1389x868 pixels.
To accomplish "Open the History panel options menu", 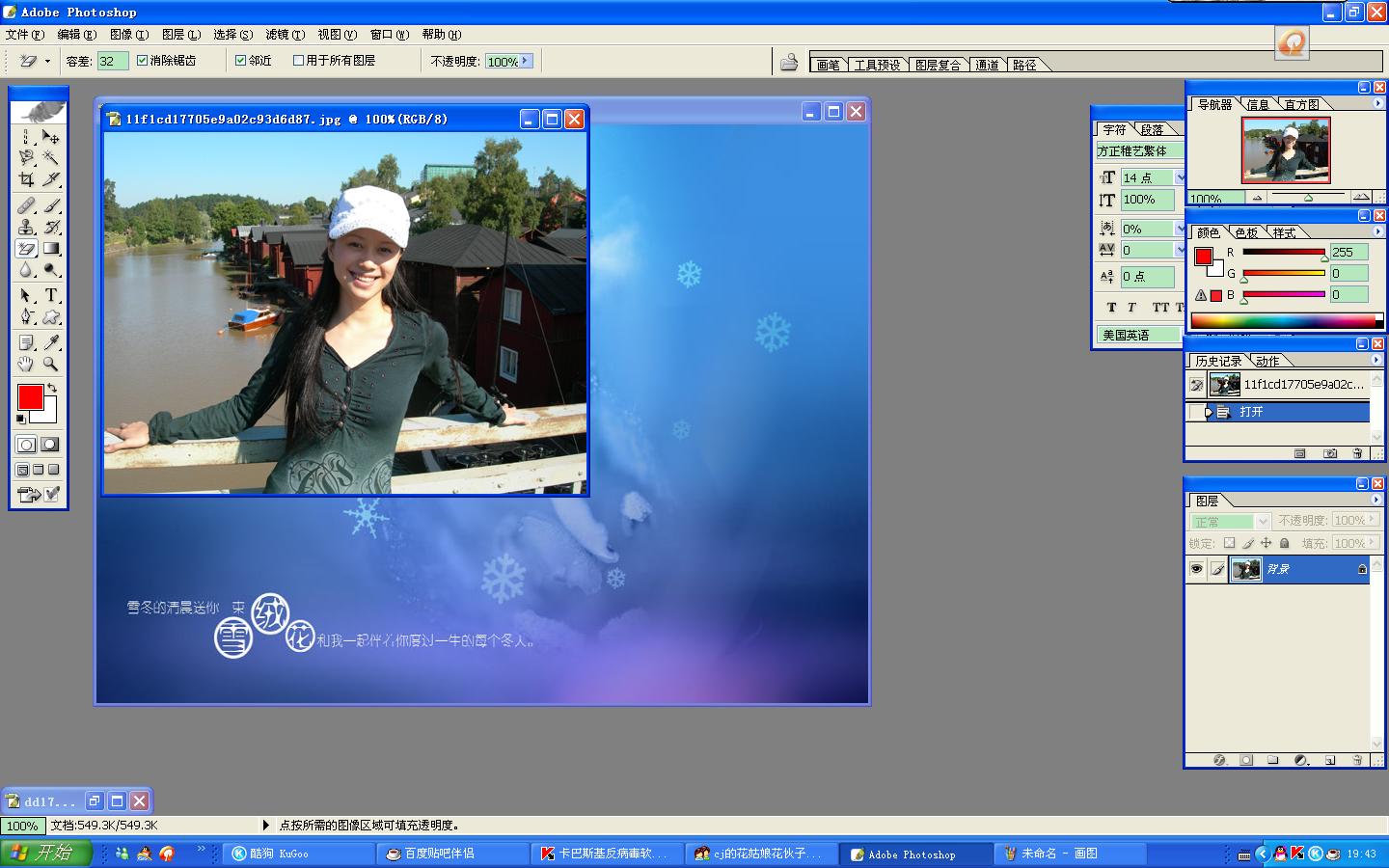I will click(1376, 360).
